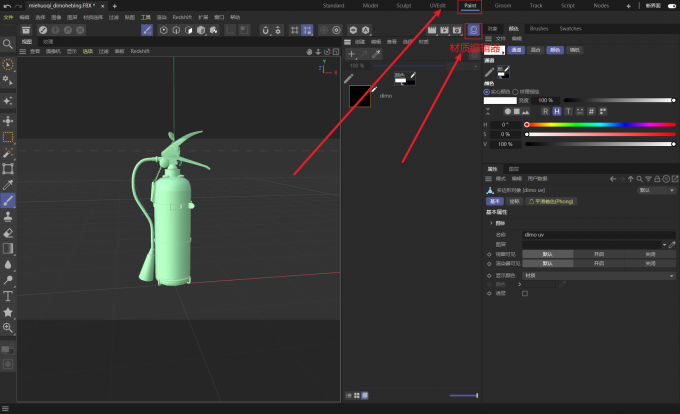The image size is (680, 414).
Task: Click the up arrow in attributes panel
Action: tap(631, 179)
